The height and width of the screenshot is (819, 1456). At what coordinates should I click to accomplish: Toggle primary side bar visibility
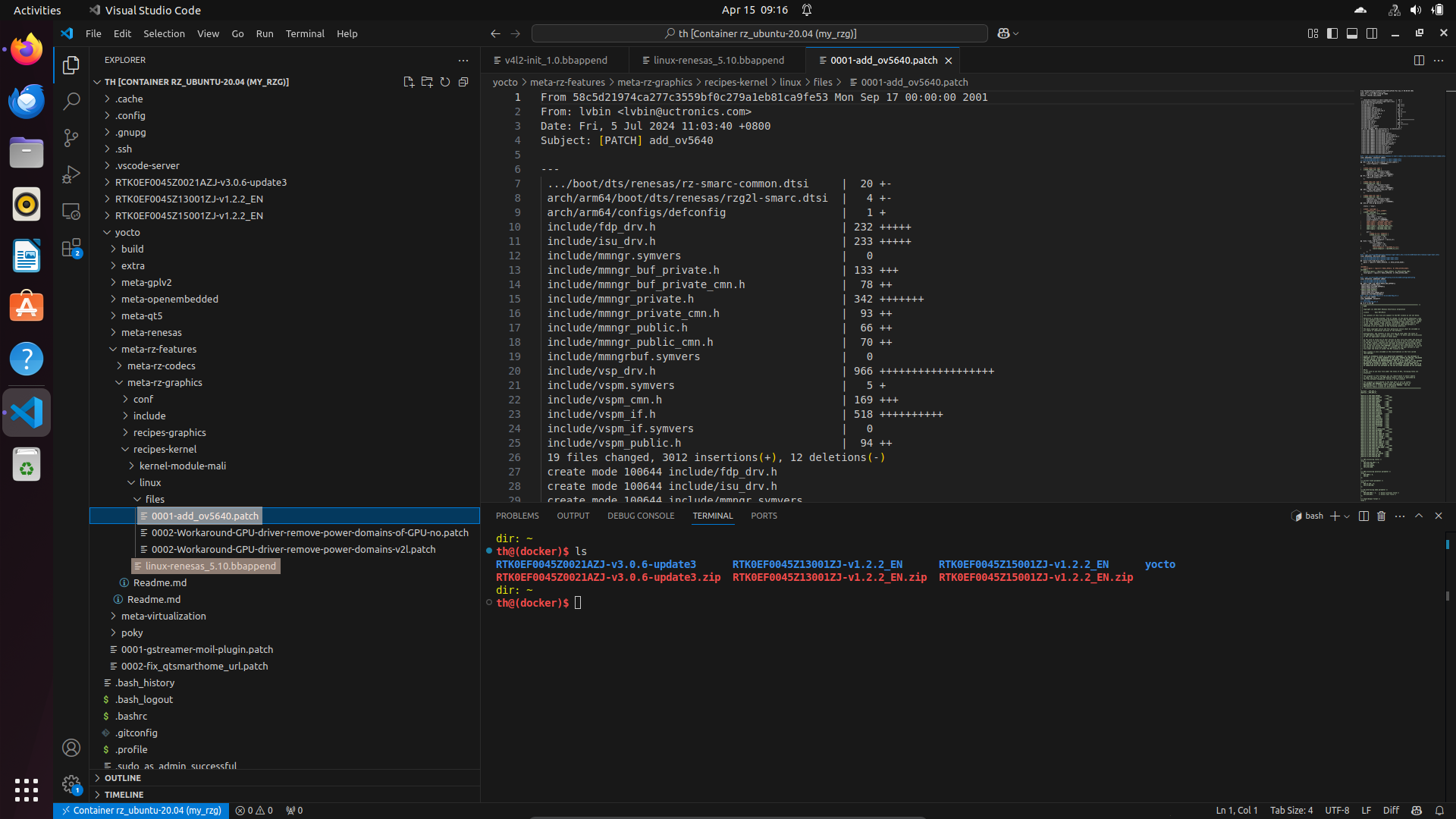(x=1332, y=33)
